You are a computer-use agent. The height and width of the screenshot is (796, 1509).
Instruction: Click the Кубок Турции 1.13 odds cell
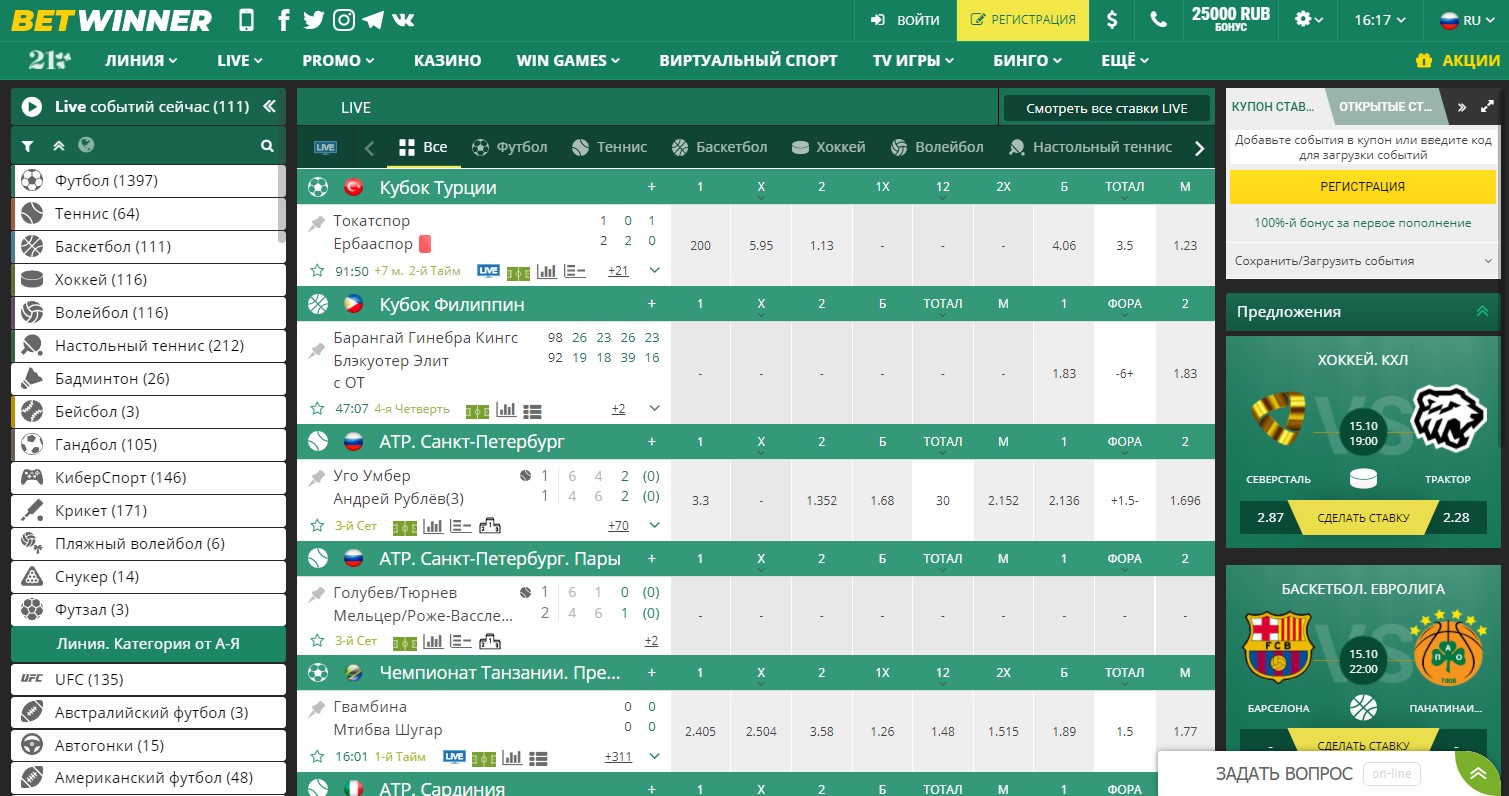pyautogui.click(x=821, y=246)
